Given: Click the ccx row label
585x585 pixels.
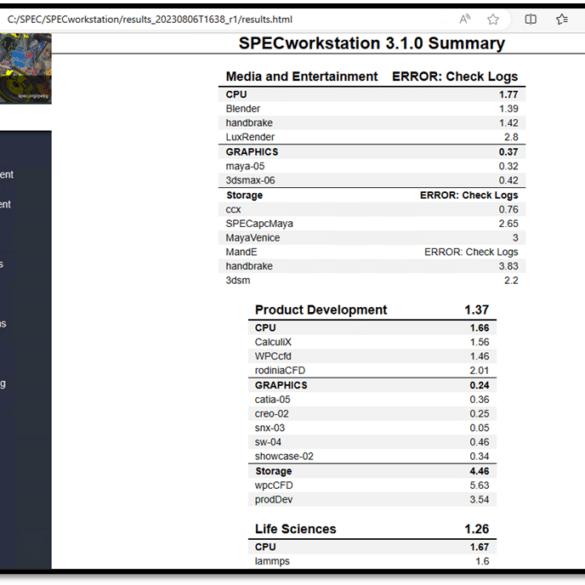Looking at the screenshot, I should pyautogui.click(x=233, y=210).
